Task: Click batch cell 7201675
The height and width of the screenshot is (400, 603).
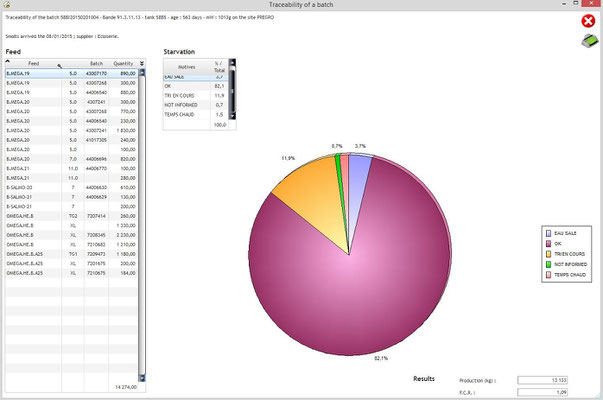Action: 96,263
